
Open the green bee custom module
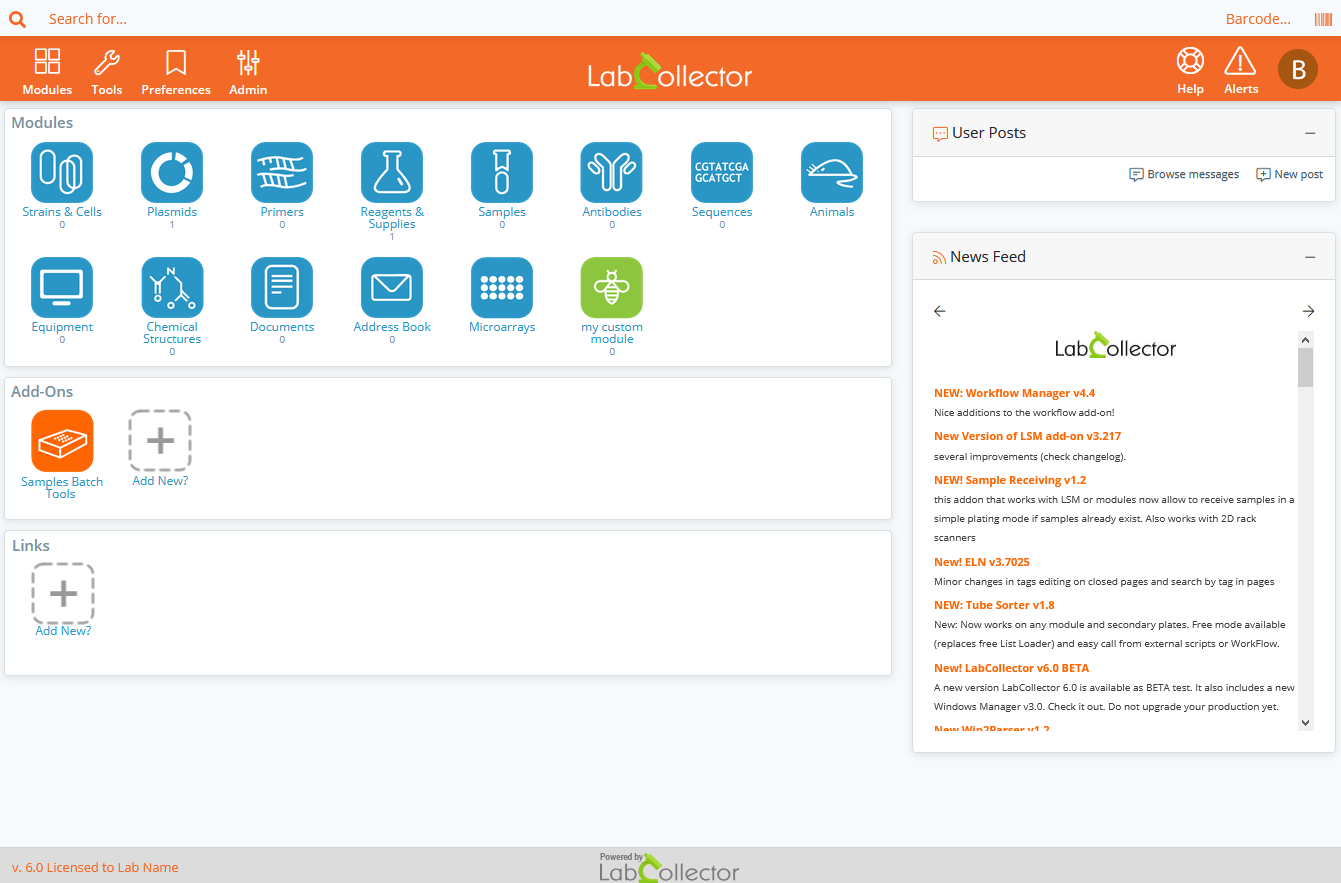[612, 288]
